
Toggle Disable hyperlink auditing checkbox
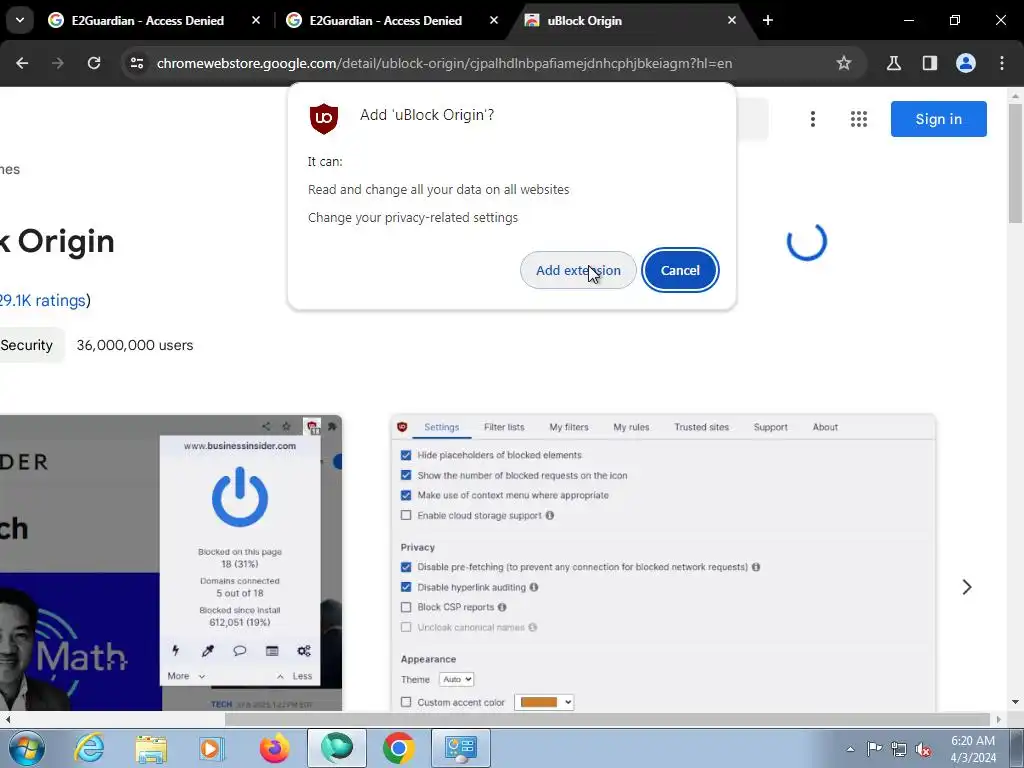coord(406,587)
